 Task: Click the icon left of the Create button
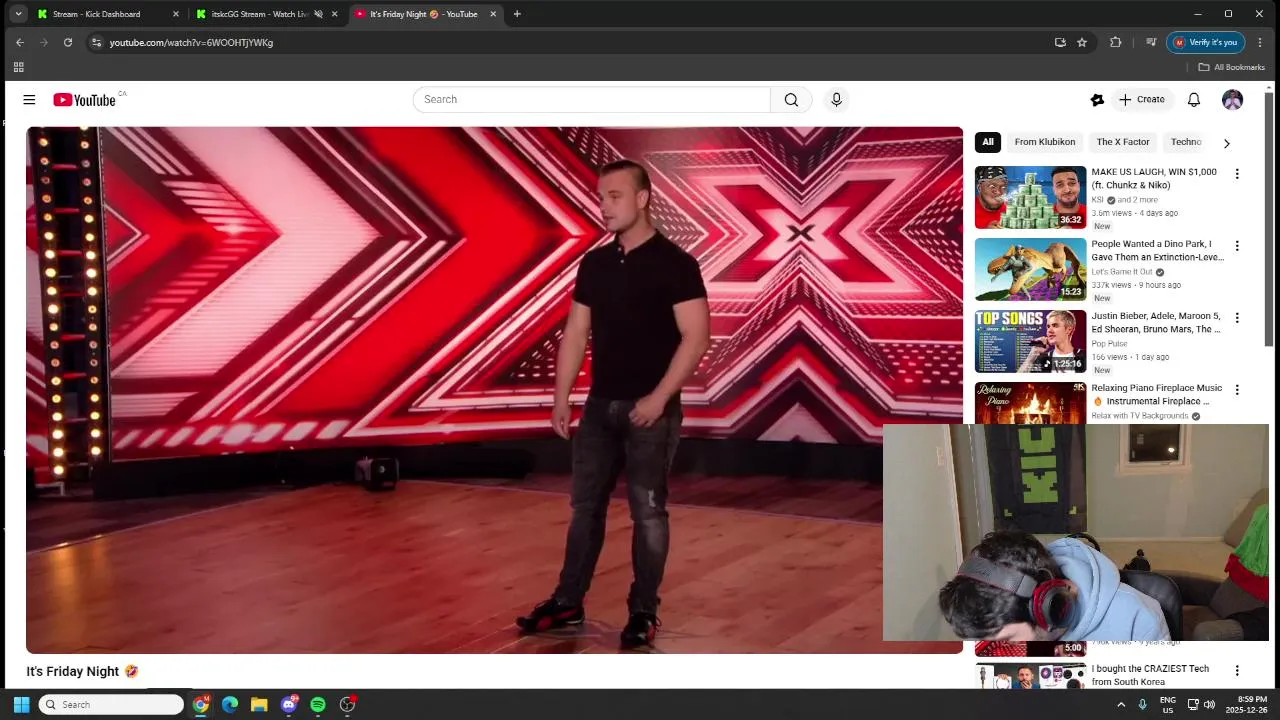click(1097, 100)
